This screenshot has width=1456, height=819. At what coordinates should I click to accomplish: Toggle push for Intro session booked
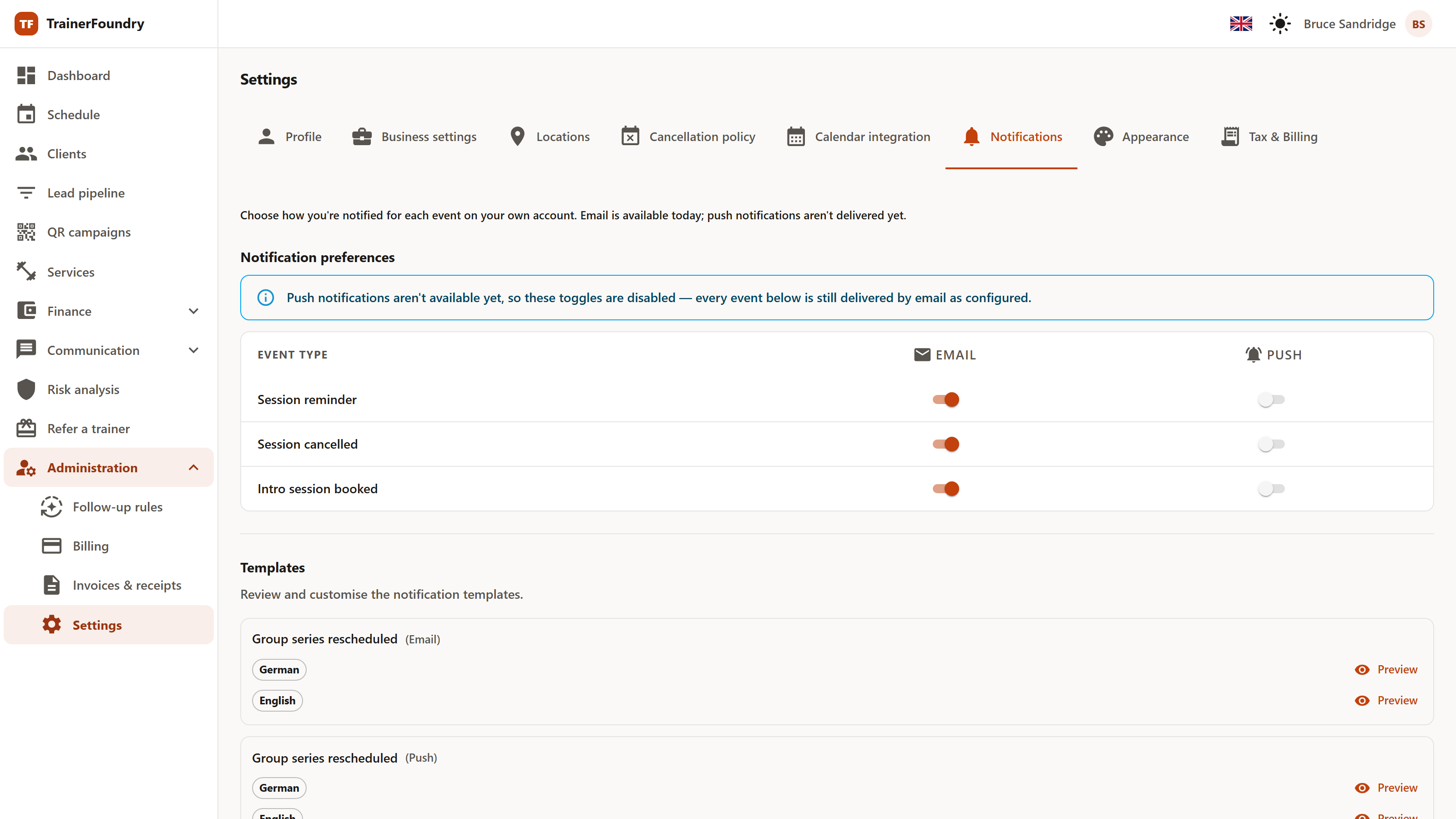pos(1271,489)
